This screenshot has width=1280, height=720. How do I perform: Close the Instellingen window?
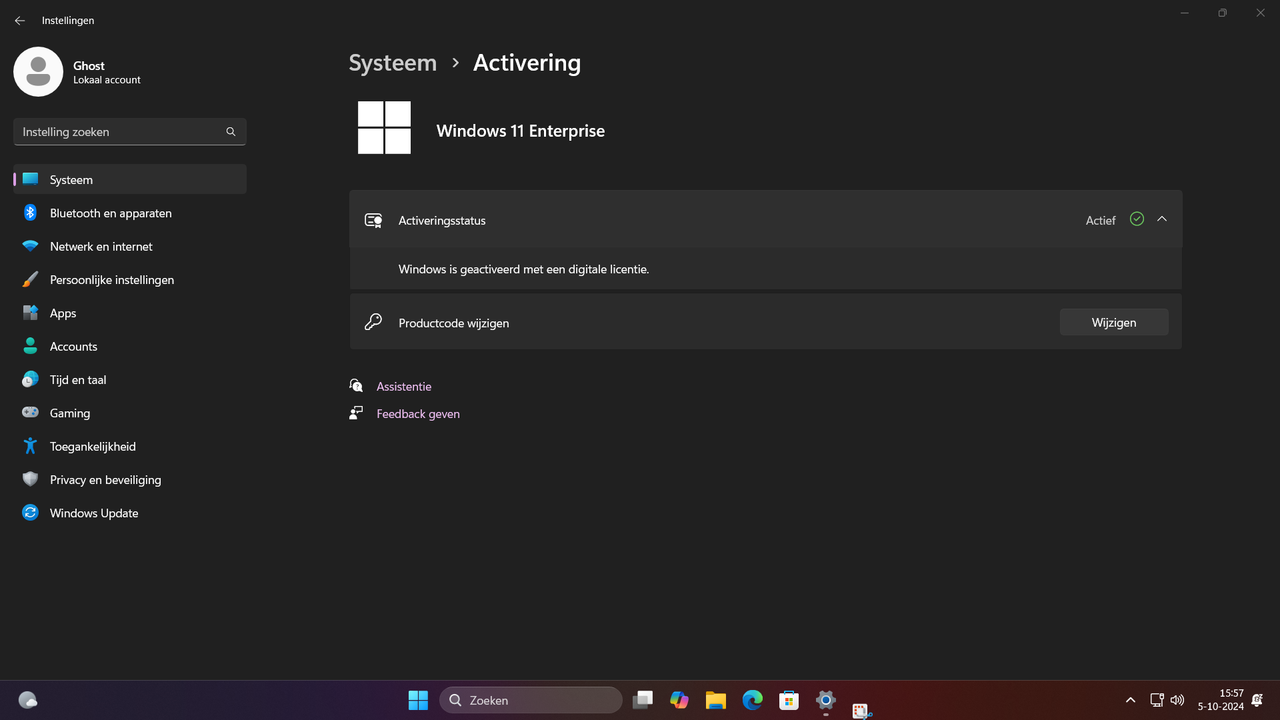click(x=1260, y=13)
